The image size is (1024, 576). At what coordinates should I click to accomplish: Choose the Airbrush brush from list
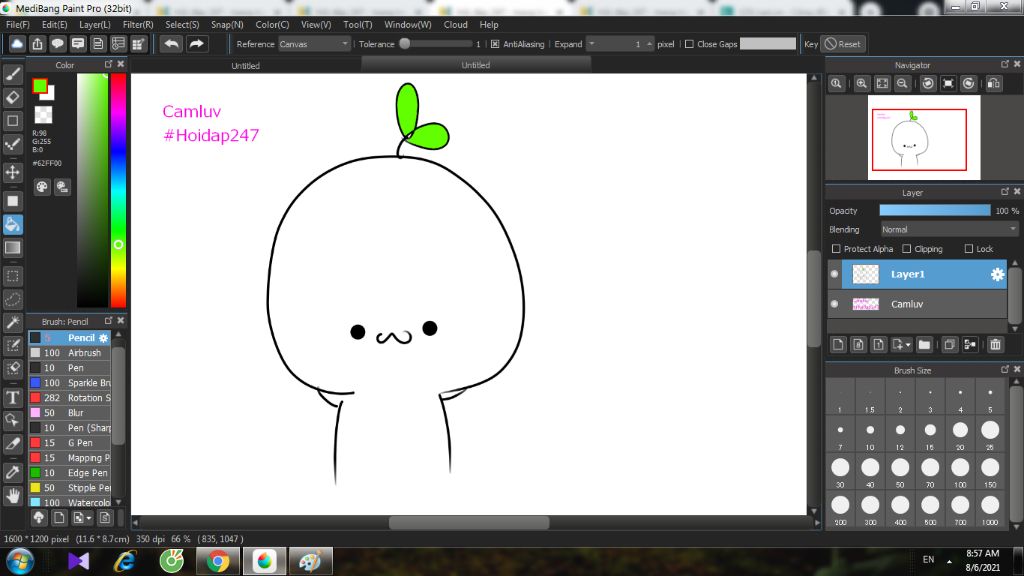coord(84,353)
